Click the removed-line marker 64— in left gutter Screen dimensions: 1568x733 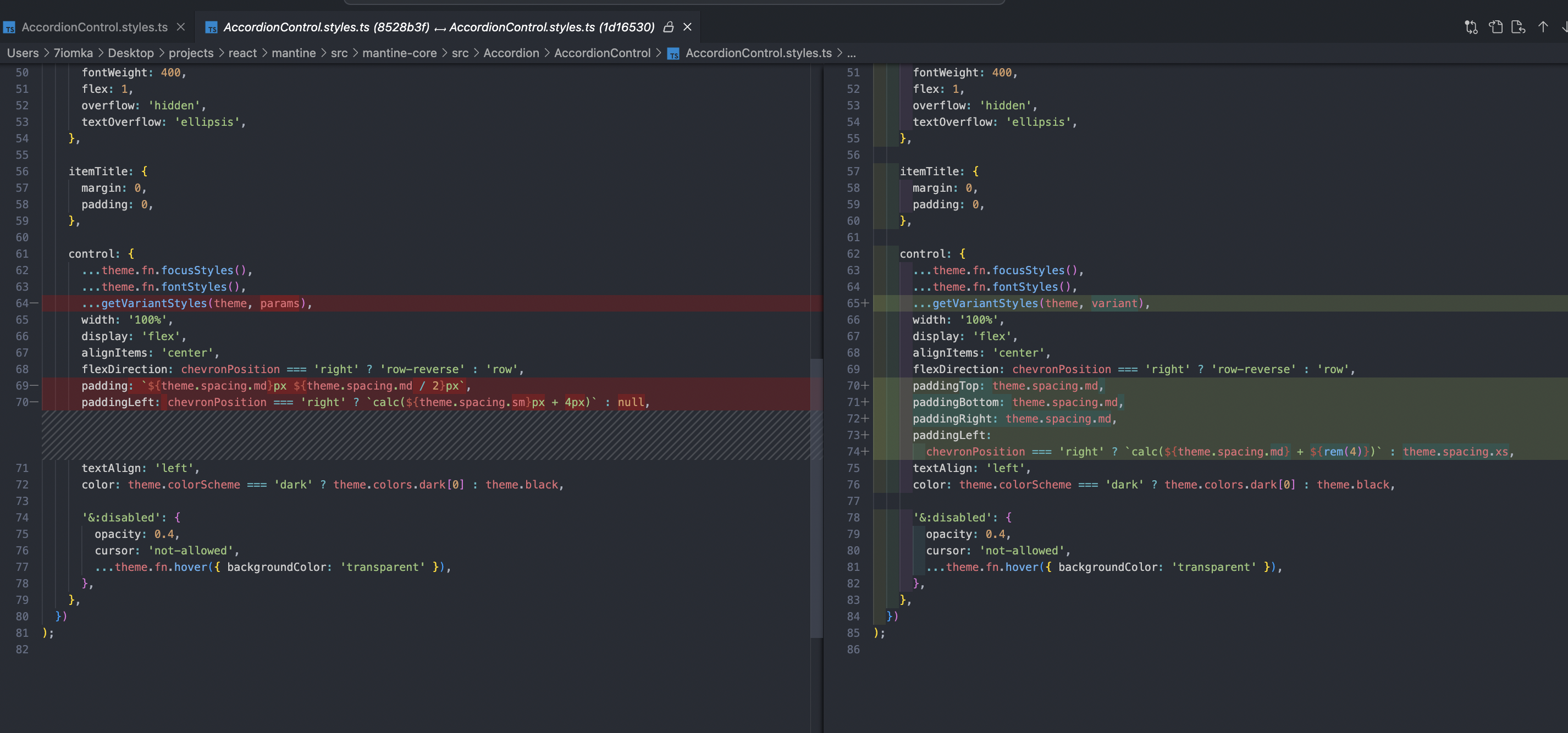[27, 303]
